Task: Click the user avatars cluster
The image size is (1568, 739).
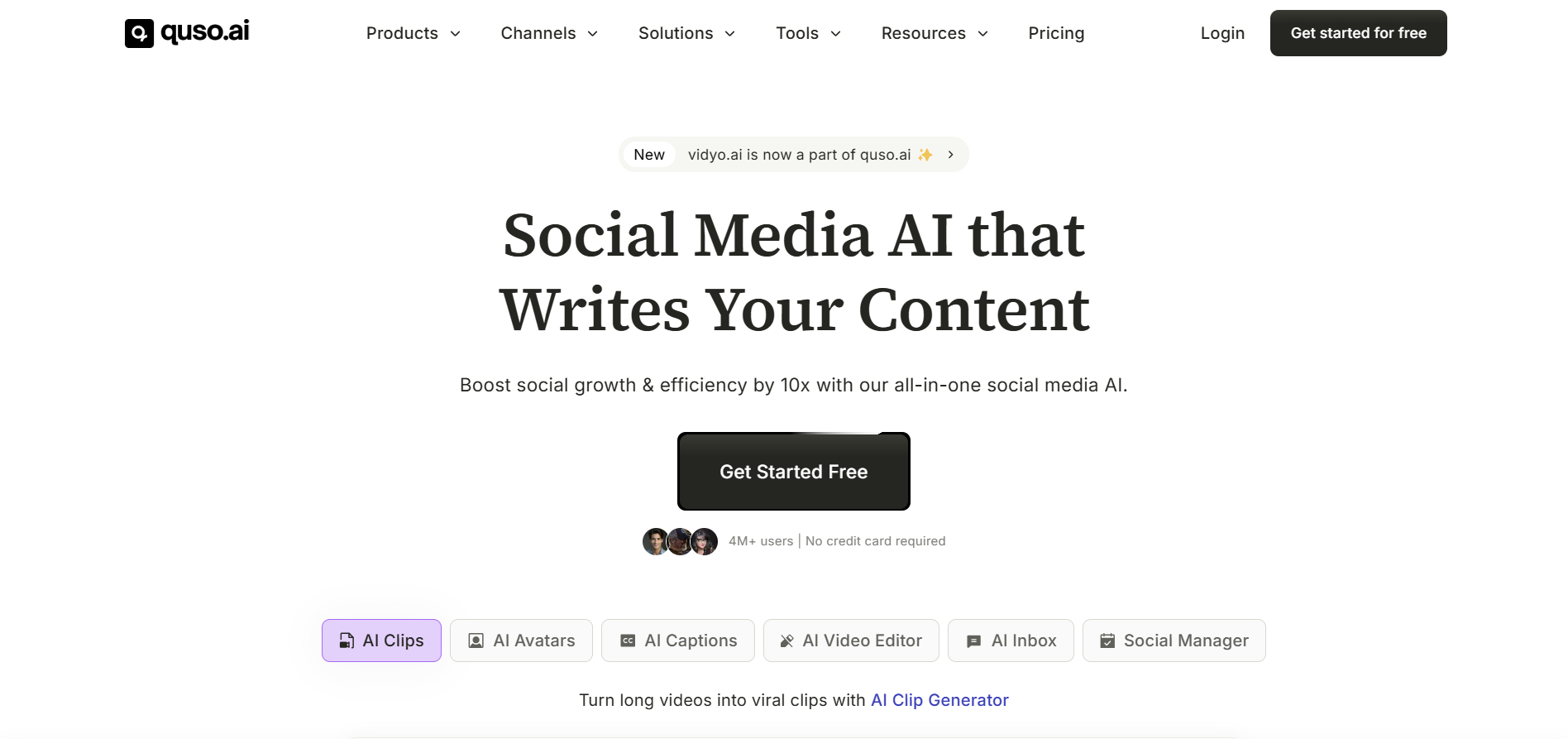Action: [x=680, y=541]
